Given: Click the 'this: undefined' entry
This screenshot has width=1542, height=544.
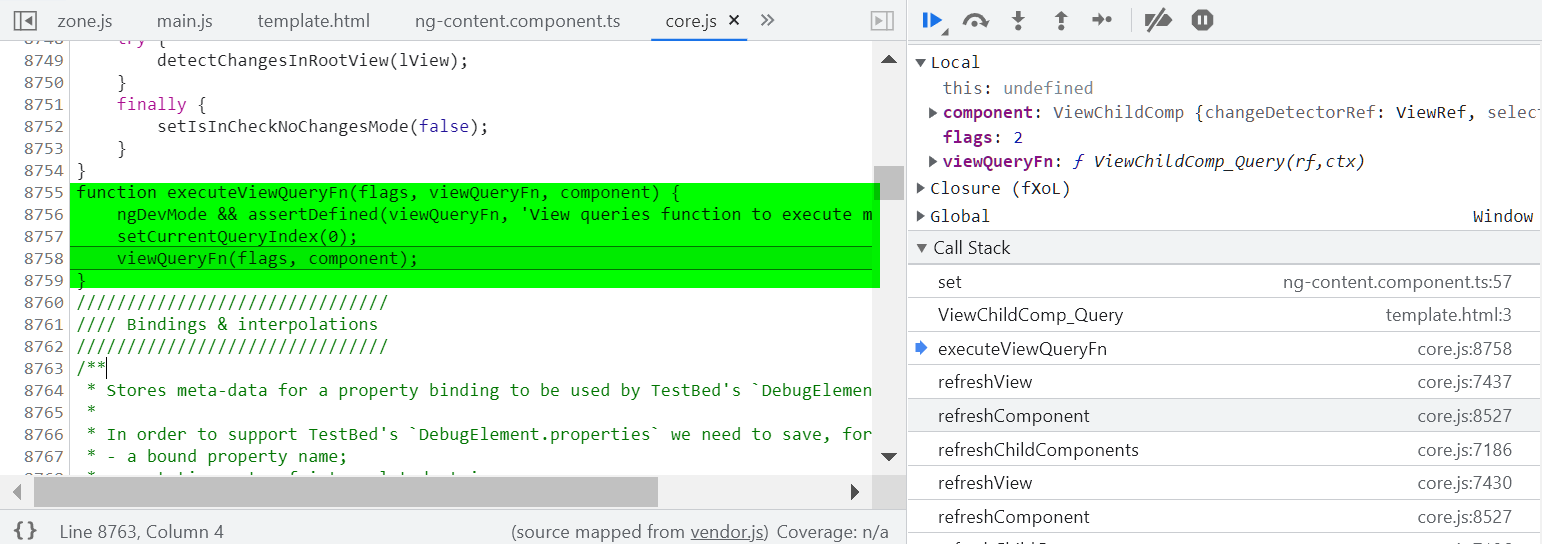Looking at the screenshot, I should coord(1018,88).
